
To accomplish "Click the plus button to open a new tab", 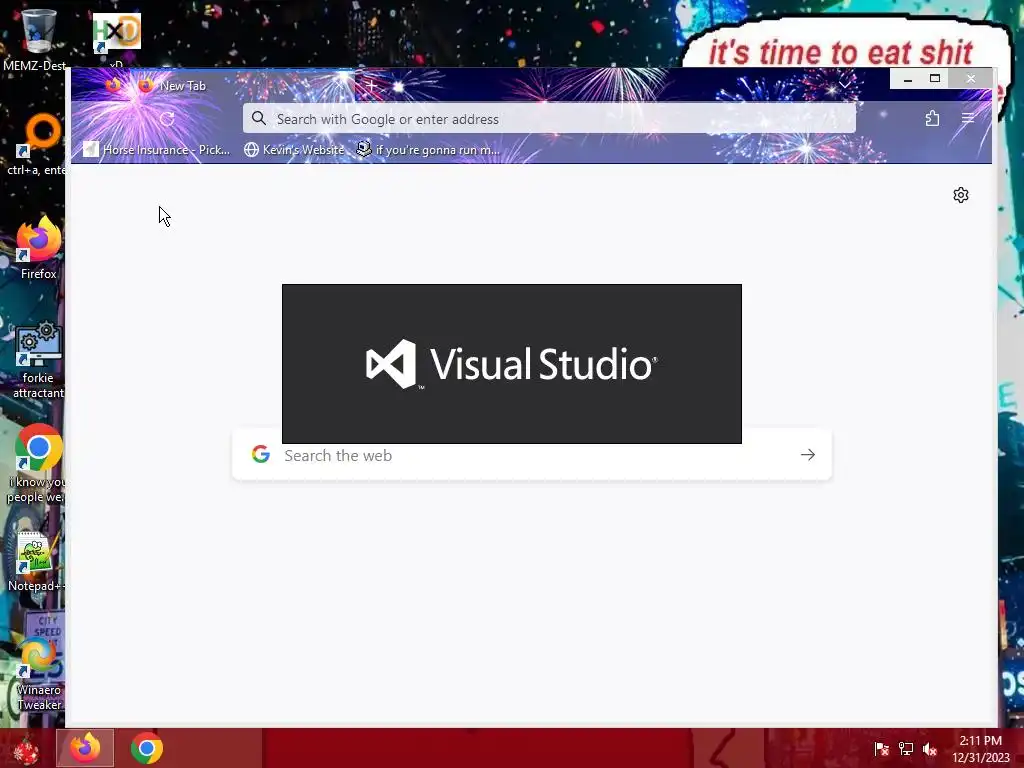I will pos(372,86).
